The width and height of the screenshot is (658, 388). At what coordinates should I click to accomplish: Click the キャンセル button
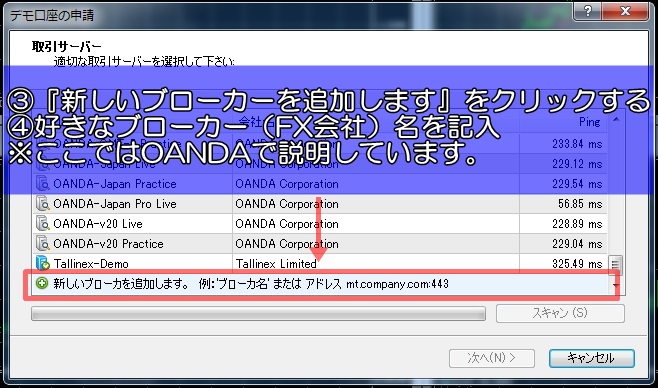coord(592,358)
